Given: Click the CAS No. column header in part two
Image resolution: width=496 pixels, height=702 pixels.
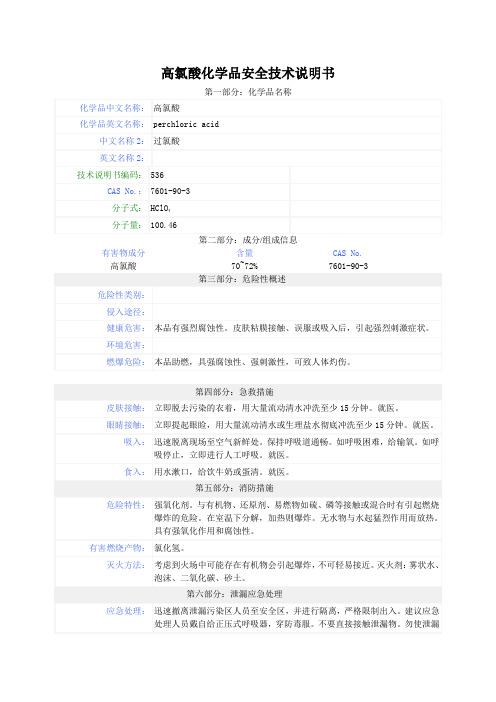Looking at the screenshot, I should pyautogui.click(x=347, y=253).
